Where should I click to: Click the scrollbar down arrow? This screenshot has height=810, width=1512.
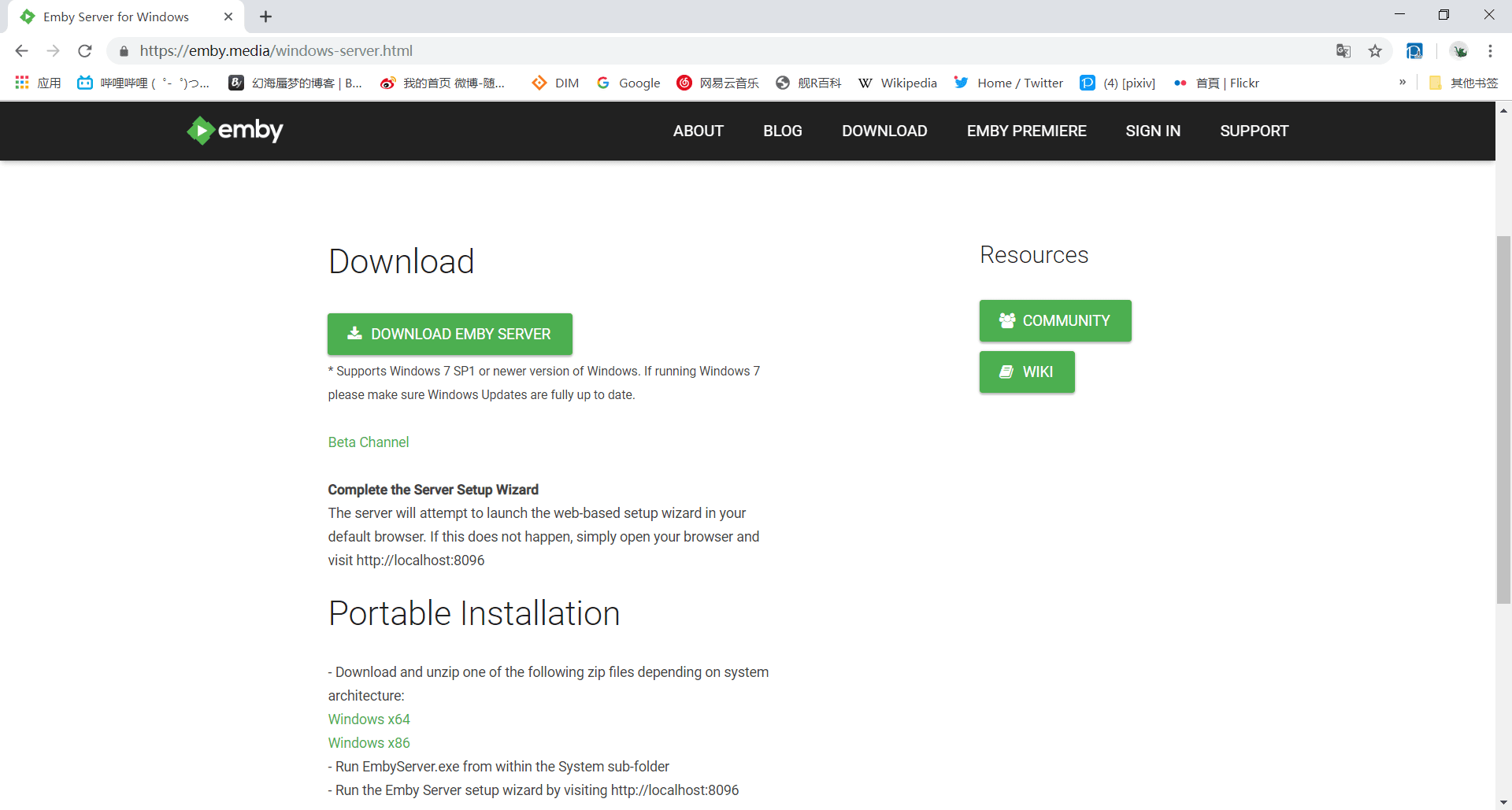(x=1503, y=802)
